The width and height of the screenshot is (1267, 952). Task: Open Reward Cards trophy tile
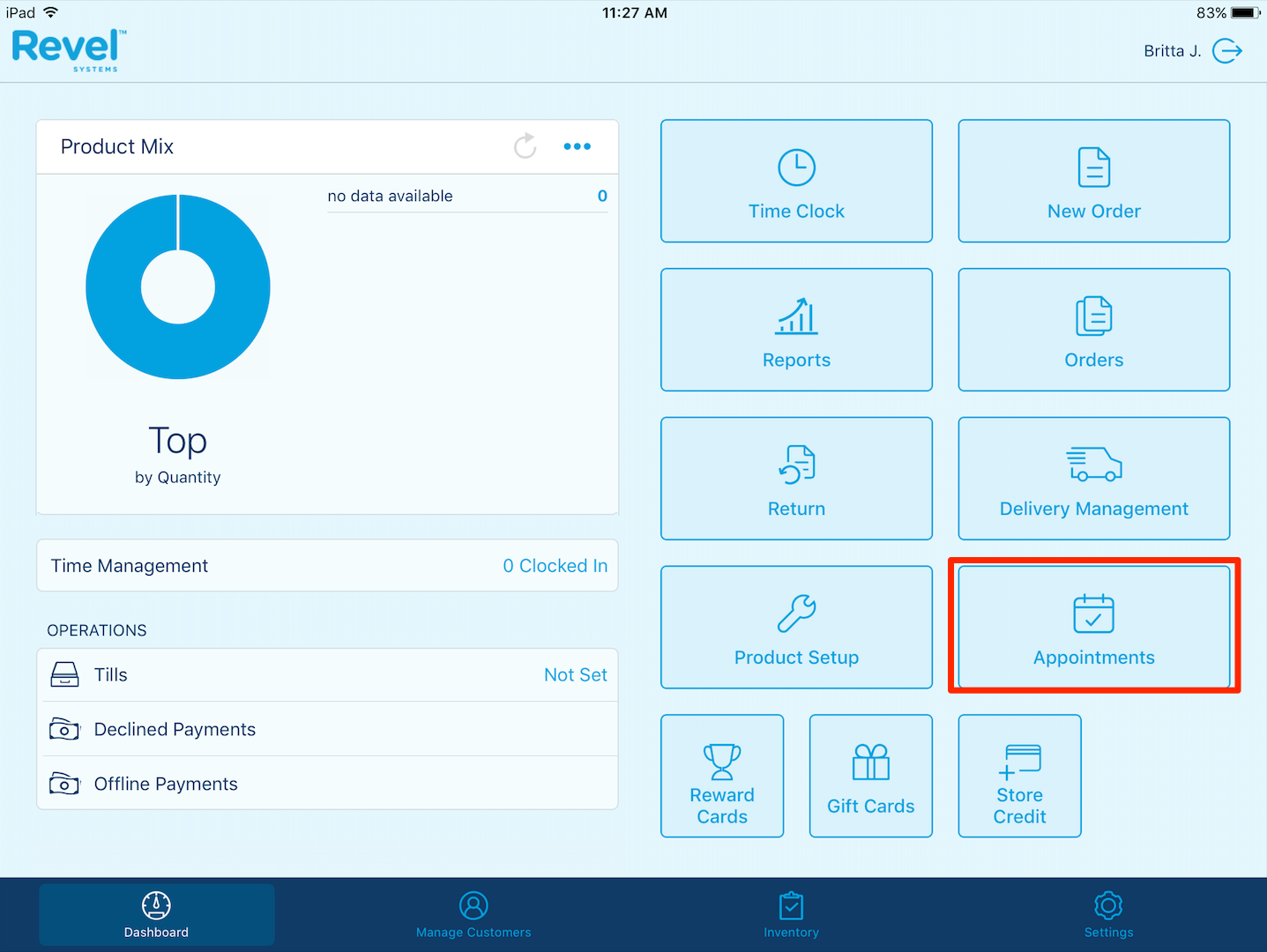tap(722, 776)
